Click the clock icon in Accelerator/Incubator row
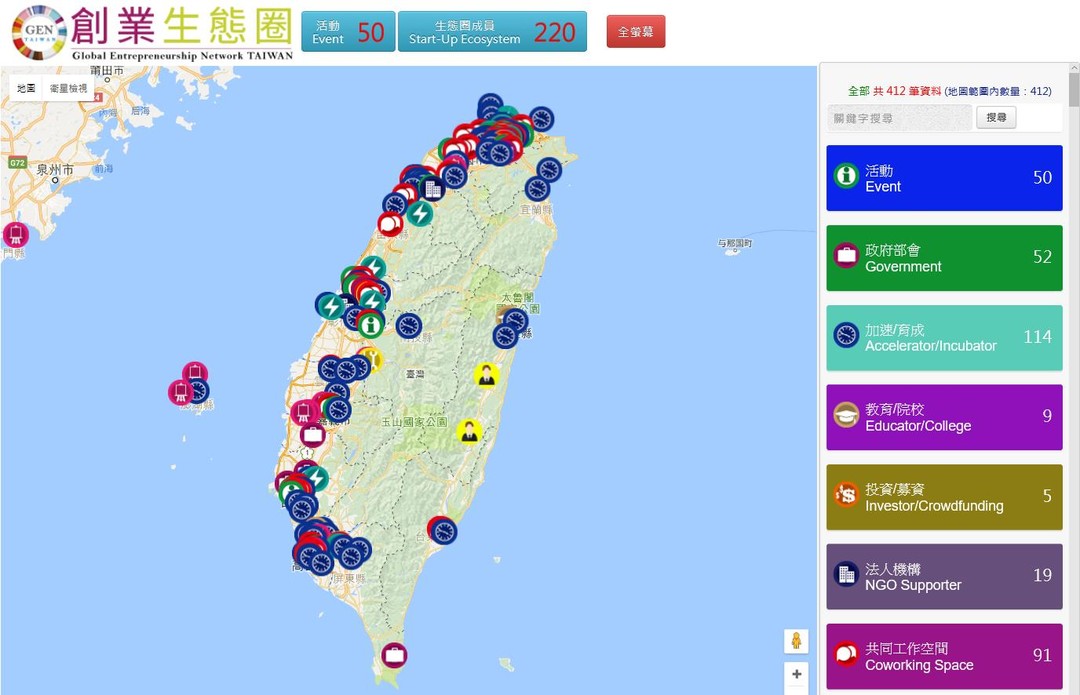1080x695 pixels. pyautogui.click(x=846, y=335)
